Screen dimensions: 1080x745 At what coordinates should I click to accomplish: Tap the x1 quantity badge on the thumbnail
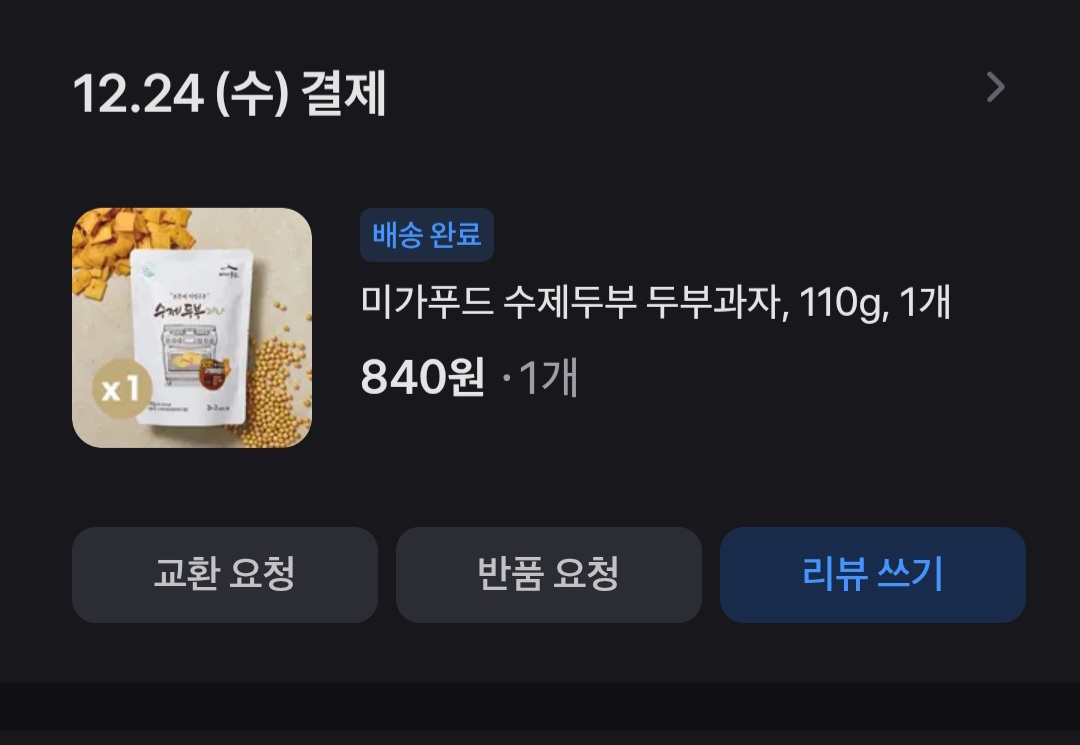(122, 389)
